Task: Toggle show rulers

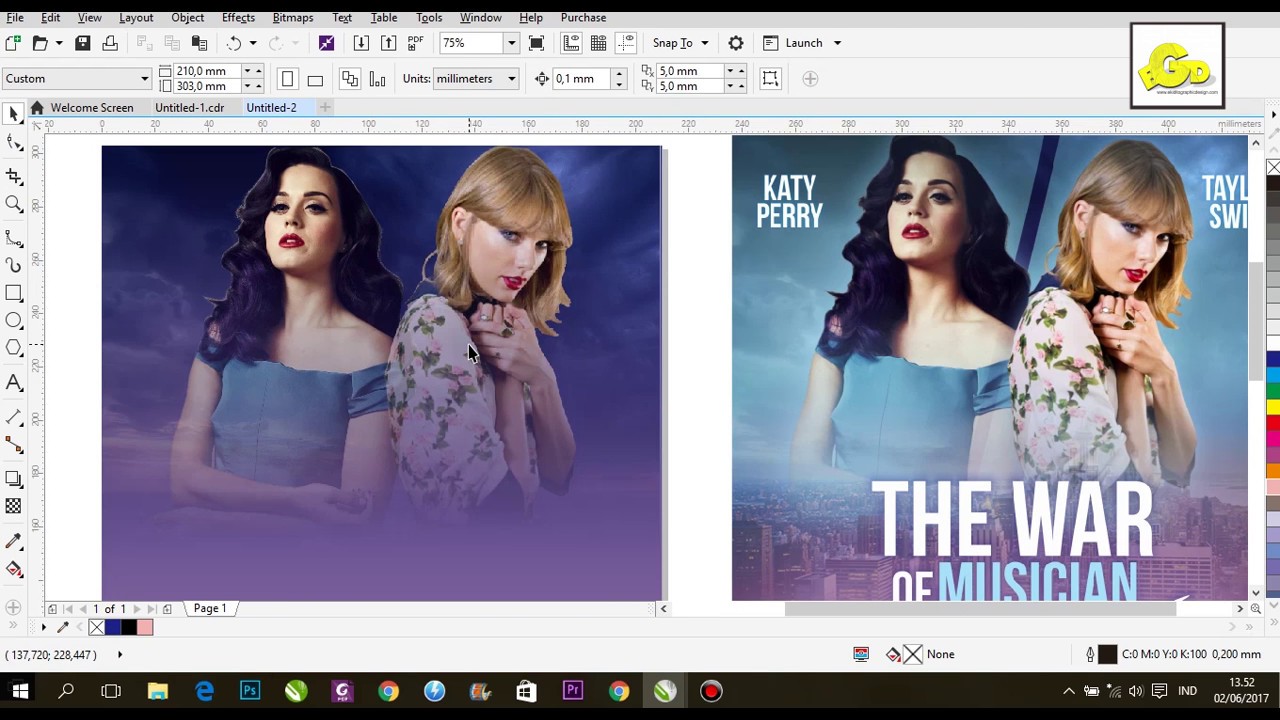Action: tap(571, 43)
